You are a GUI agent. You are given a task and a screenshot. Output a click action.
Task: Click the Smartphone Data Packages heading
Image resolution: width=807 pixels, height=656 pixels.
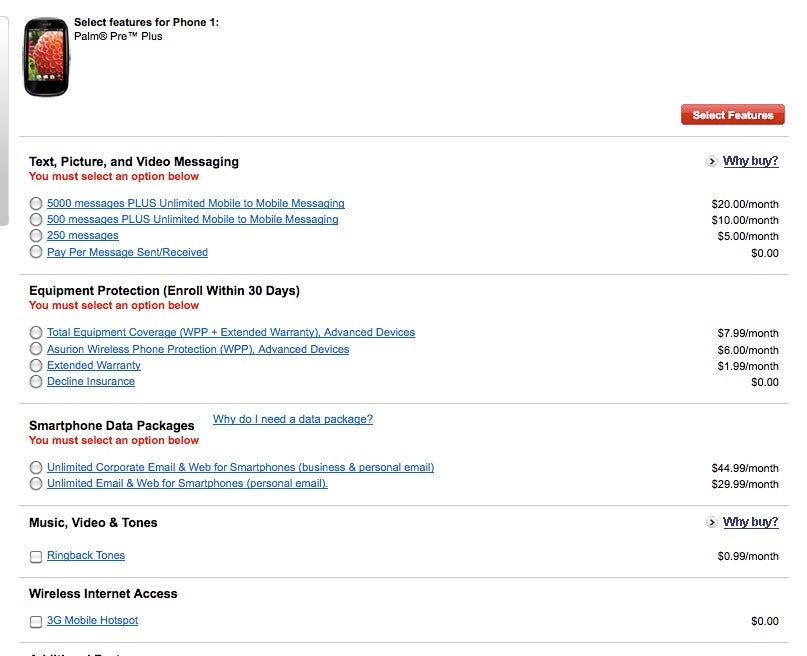[112, 425]
